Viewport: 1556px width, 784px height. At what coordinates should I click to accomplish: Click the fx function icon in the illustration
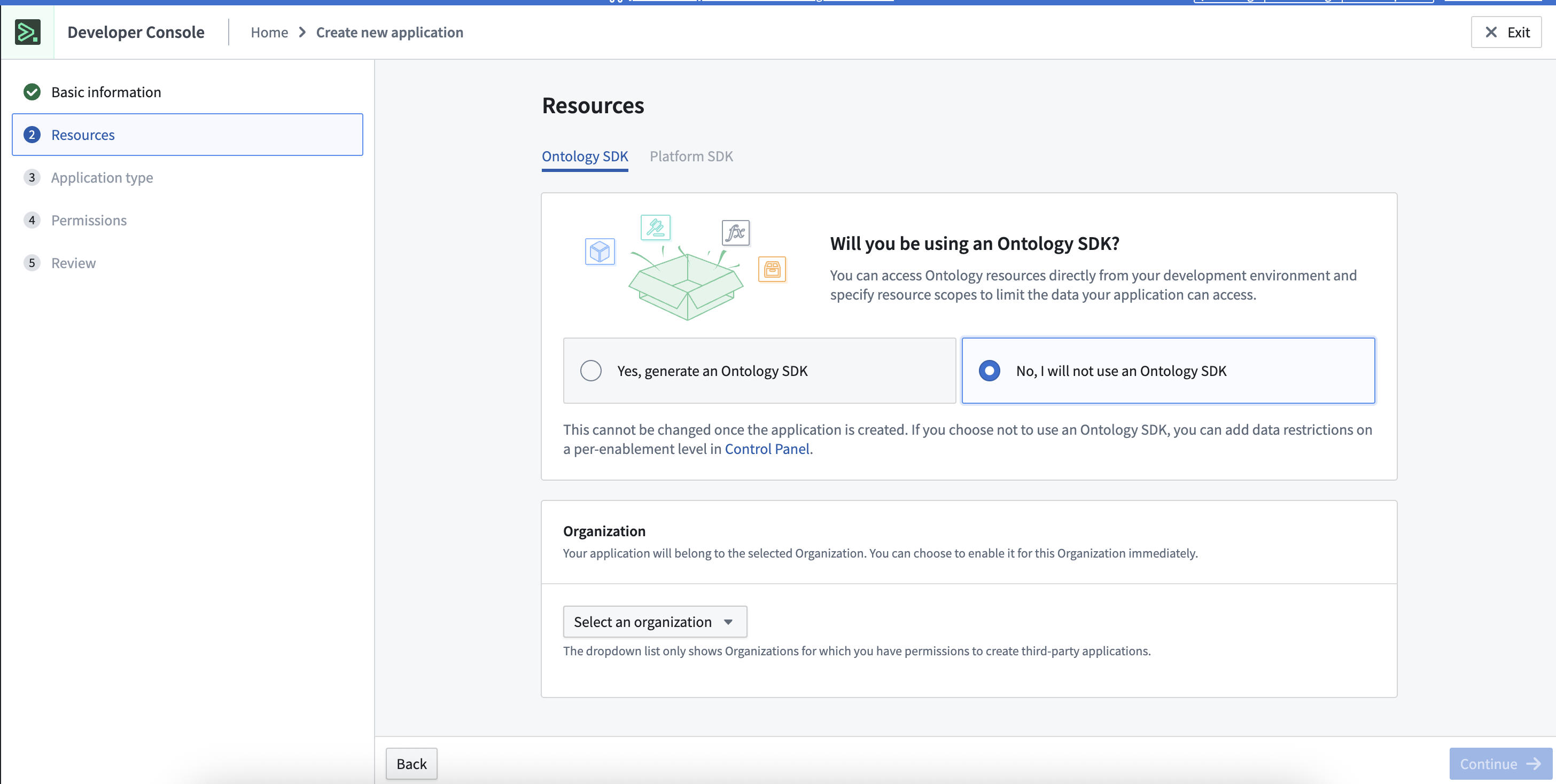click(x=735, y=232)
